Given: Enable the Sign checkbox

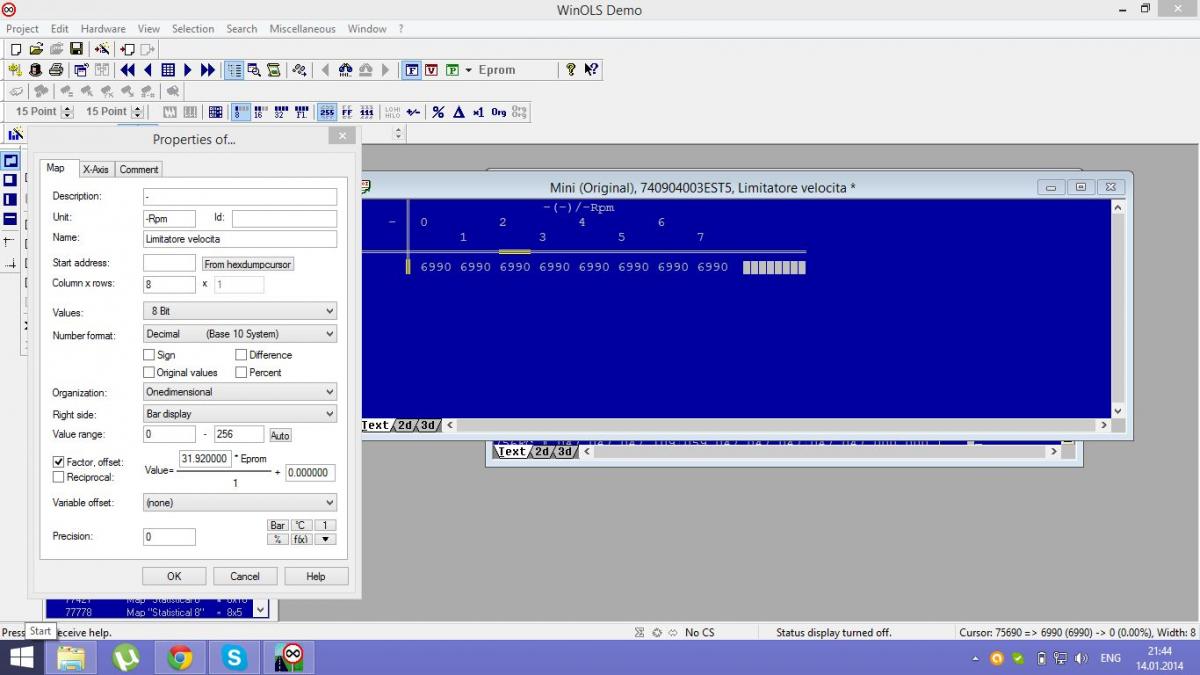Looking at the screenshot, I should tap(149, 355).
